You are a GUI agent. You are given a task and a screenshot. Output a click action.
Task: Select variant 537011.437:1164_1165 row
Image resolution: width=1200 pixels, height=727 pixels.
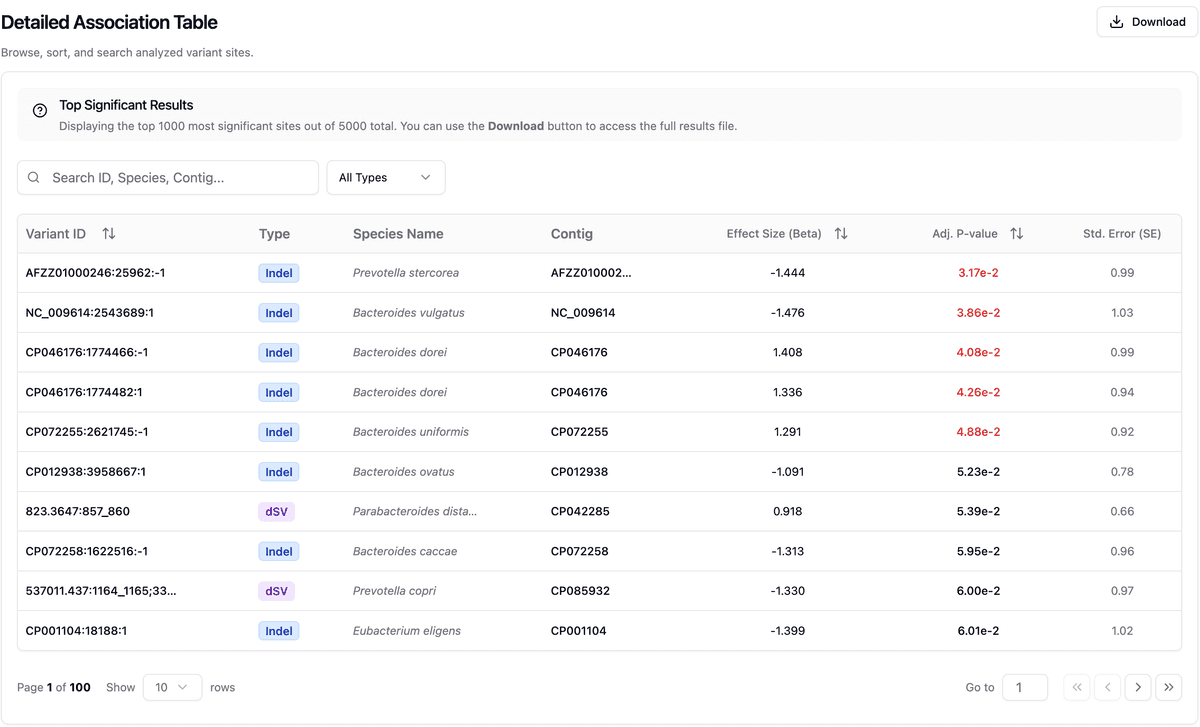101,591
